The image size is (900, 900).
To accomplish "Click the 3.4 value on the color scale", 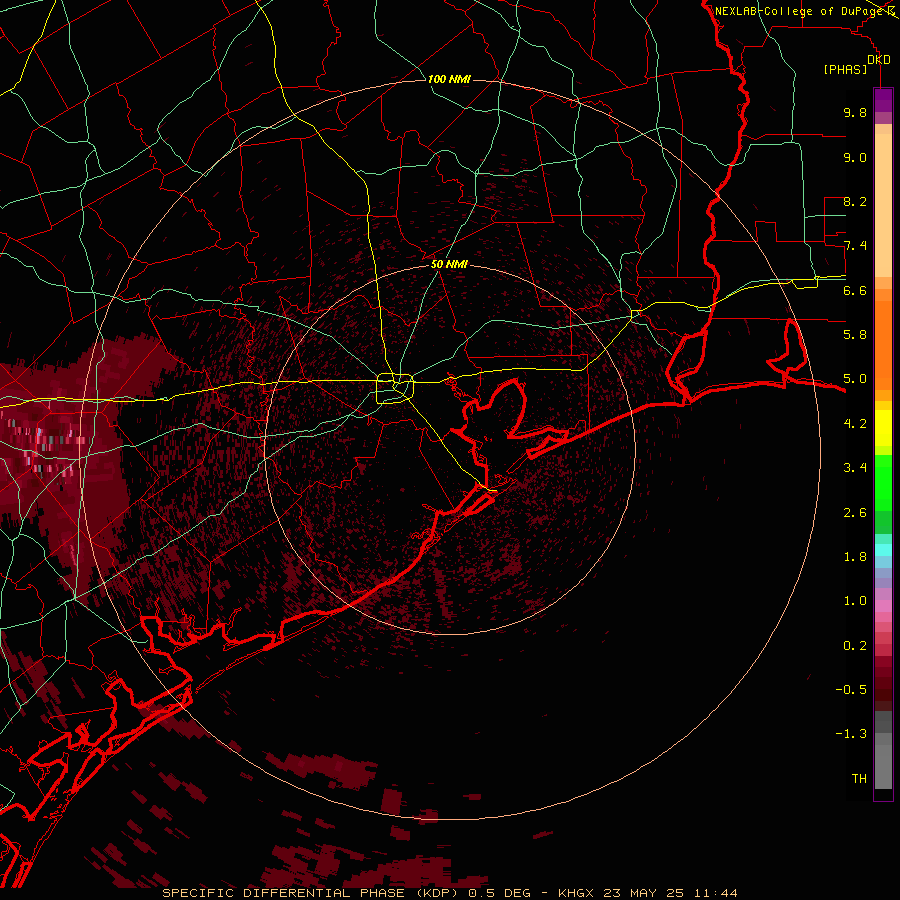I will pyautogui.click(x=855, y=468).
